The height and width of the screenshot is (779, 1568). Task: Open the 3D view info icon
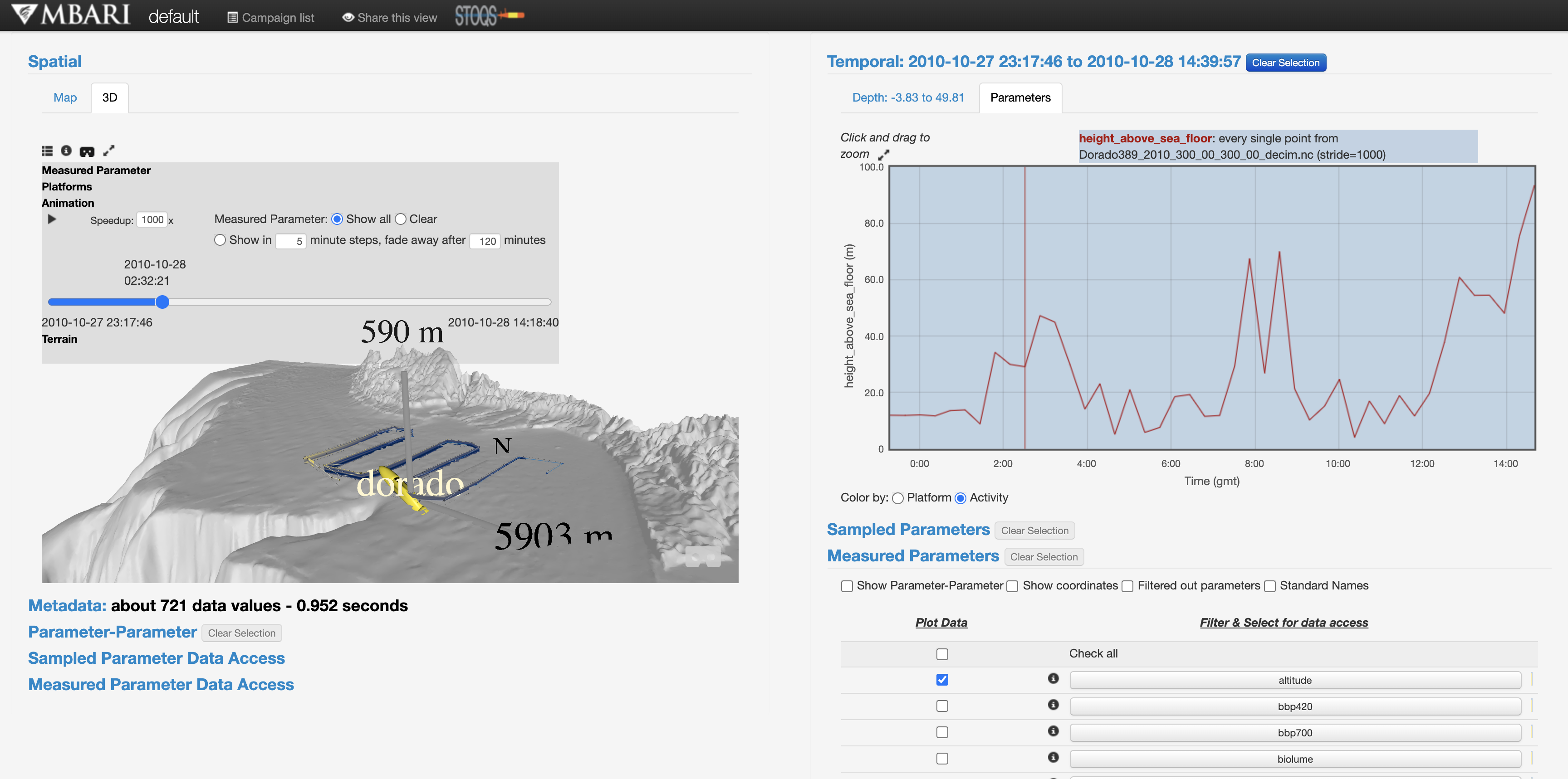66,151
